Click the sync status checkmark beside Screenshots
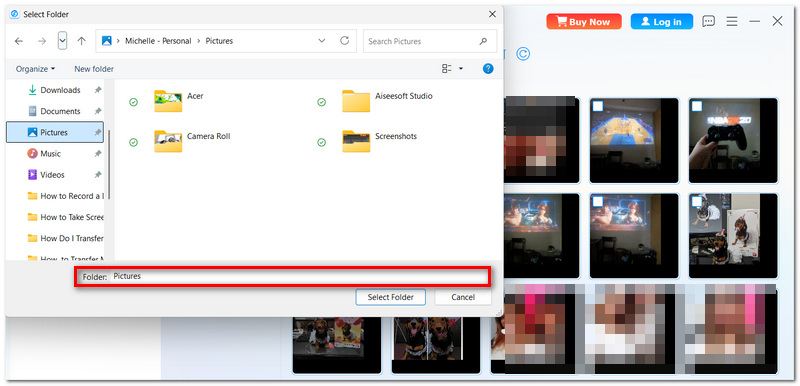 point(321,143)
